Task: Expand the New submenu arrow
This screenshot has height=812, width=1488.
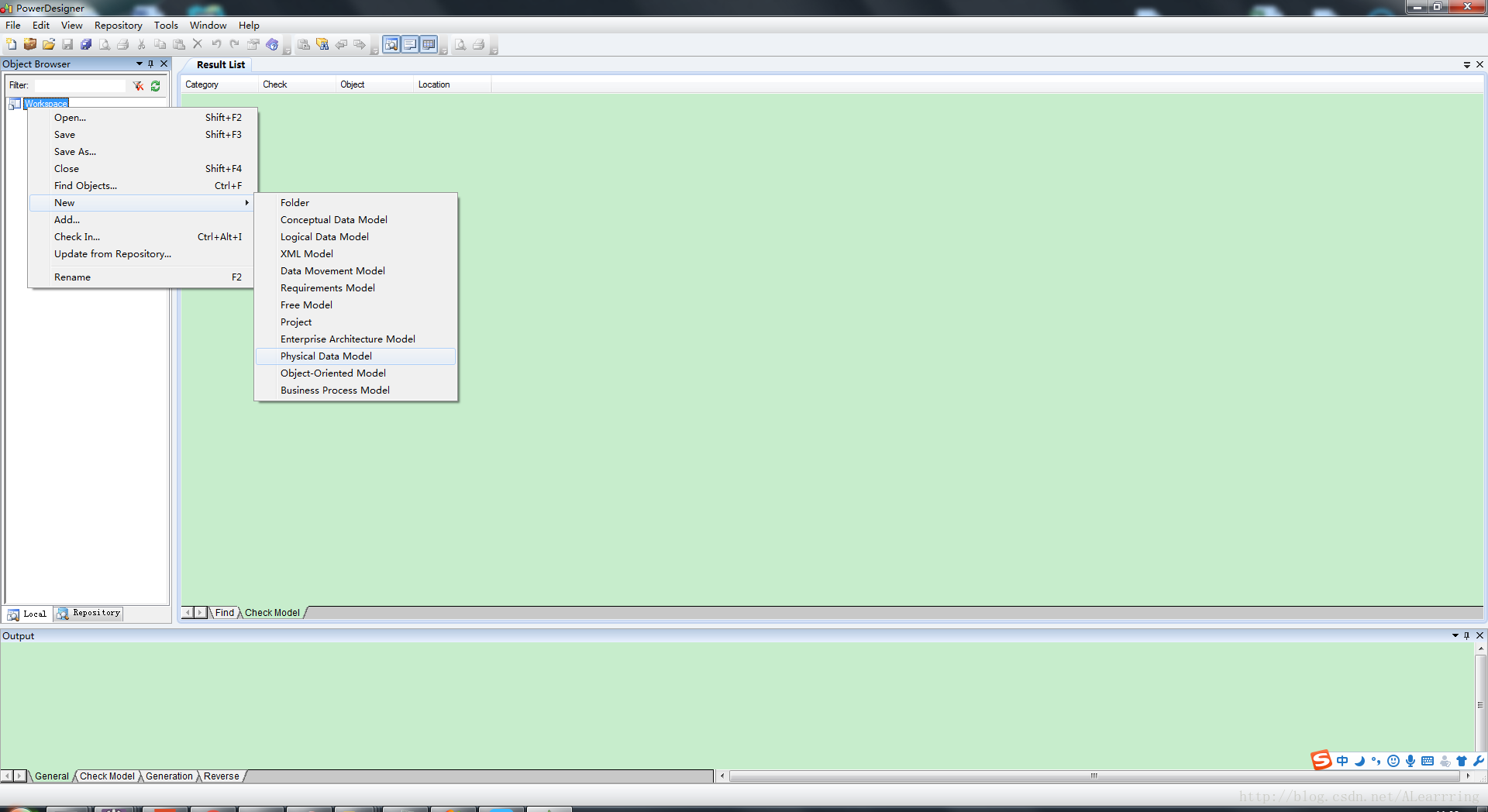Action: [246, 203]
